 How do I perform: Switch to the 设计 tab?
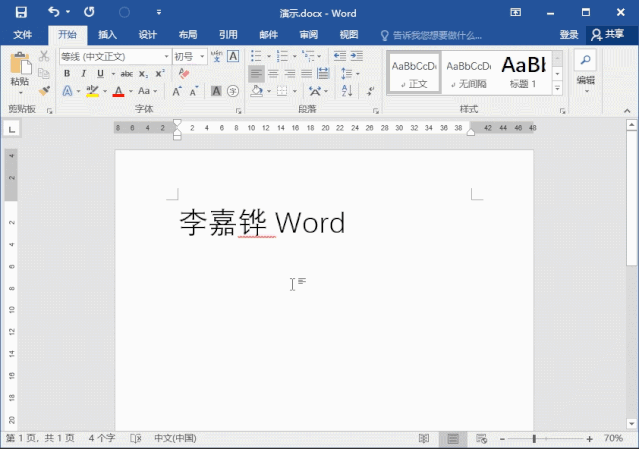(148, 35)
